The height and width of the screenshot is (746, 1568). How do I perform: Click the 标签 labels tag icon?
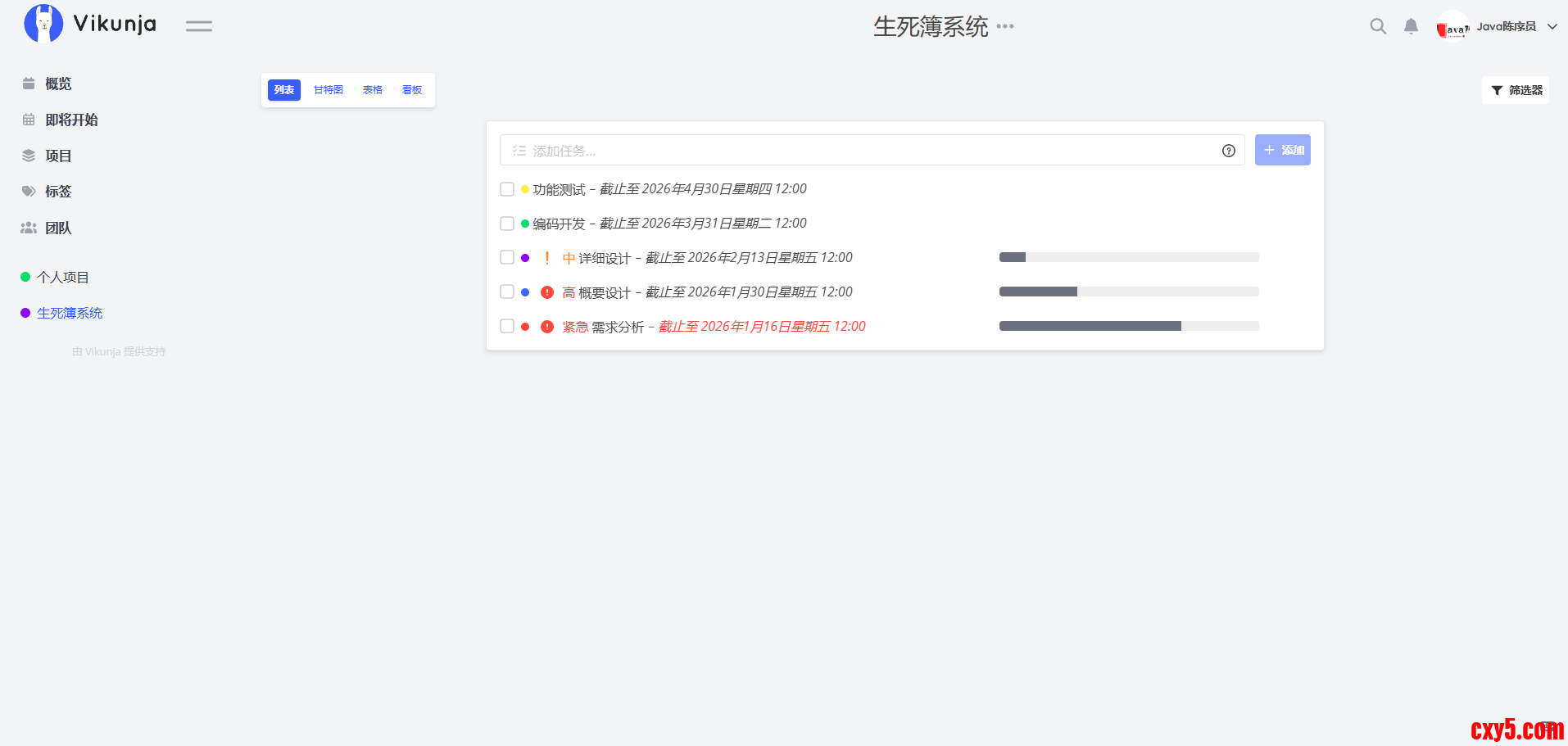pos(29,192)
